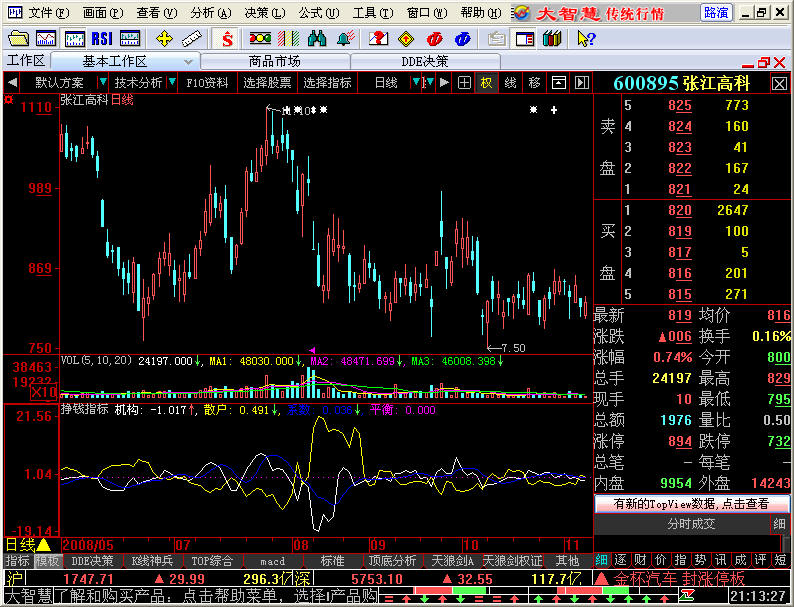Switch to the DDE决策 workspace tab
Screen dimensions: 794x607
click(x=424, y=62)
